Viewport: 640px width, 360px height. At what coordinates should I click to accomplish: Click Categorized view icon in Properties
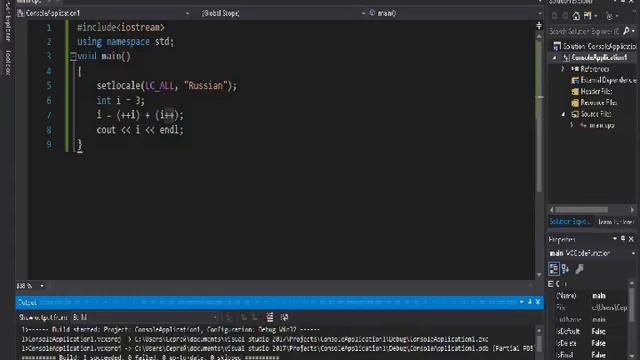554,269
